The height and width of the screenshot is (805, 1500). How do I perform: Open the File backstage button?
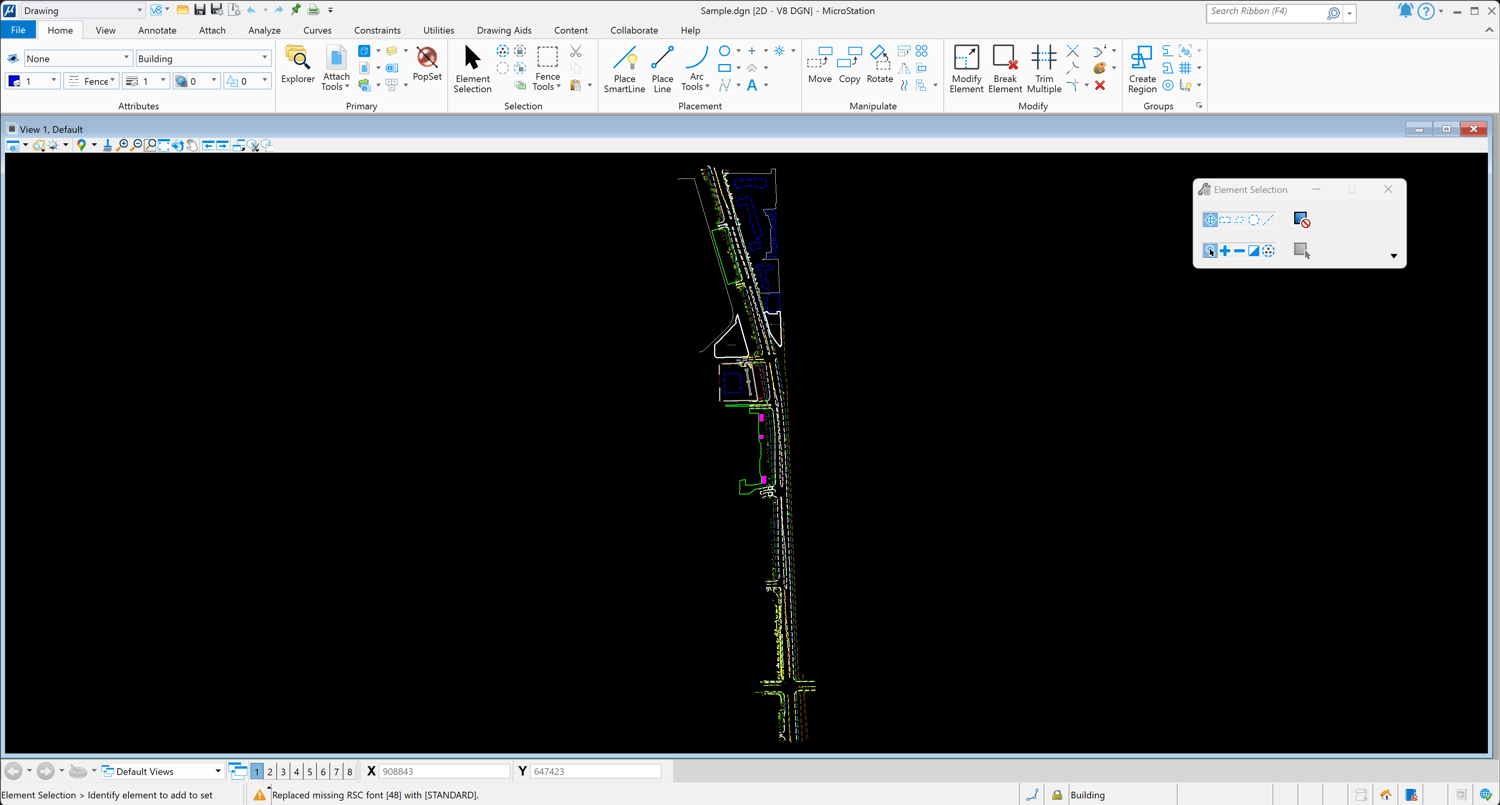click(x=18, y=30)
